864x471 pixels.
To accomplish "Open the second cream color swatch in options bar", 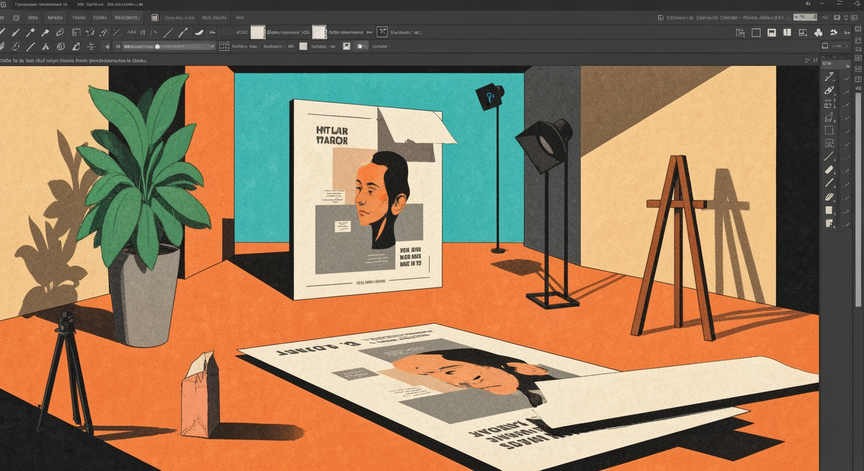I will pyautogui.click(x=319, y=32).
